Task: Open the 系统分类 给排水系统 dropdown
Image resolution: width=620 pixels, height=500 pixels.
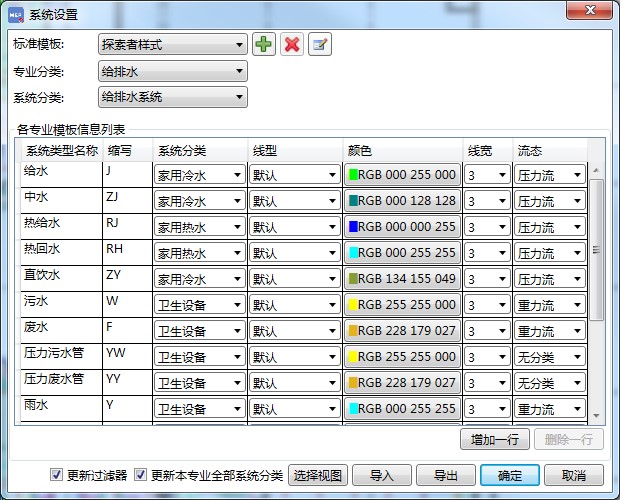Action: click(172, 97)
